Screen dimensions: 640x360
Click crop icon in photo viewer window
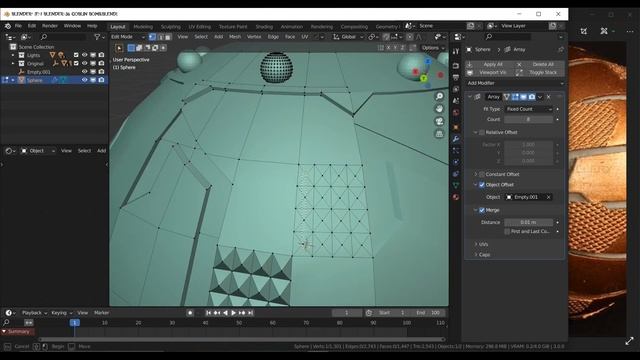584,31
